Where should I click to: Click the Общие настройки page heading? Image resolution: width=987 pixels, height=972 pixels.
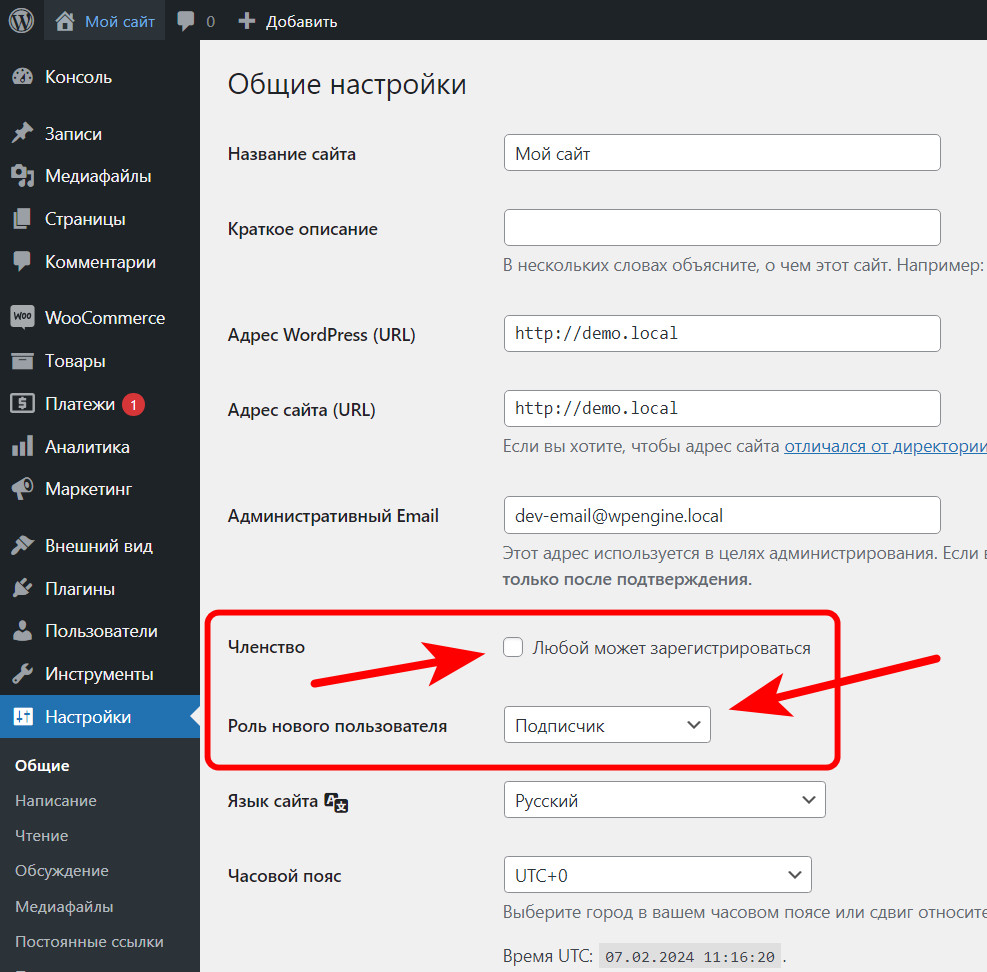(x=347, y=84)
